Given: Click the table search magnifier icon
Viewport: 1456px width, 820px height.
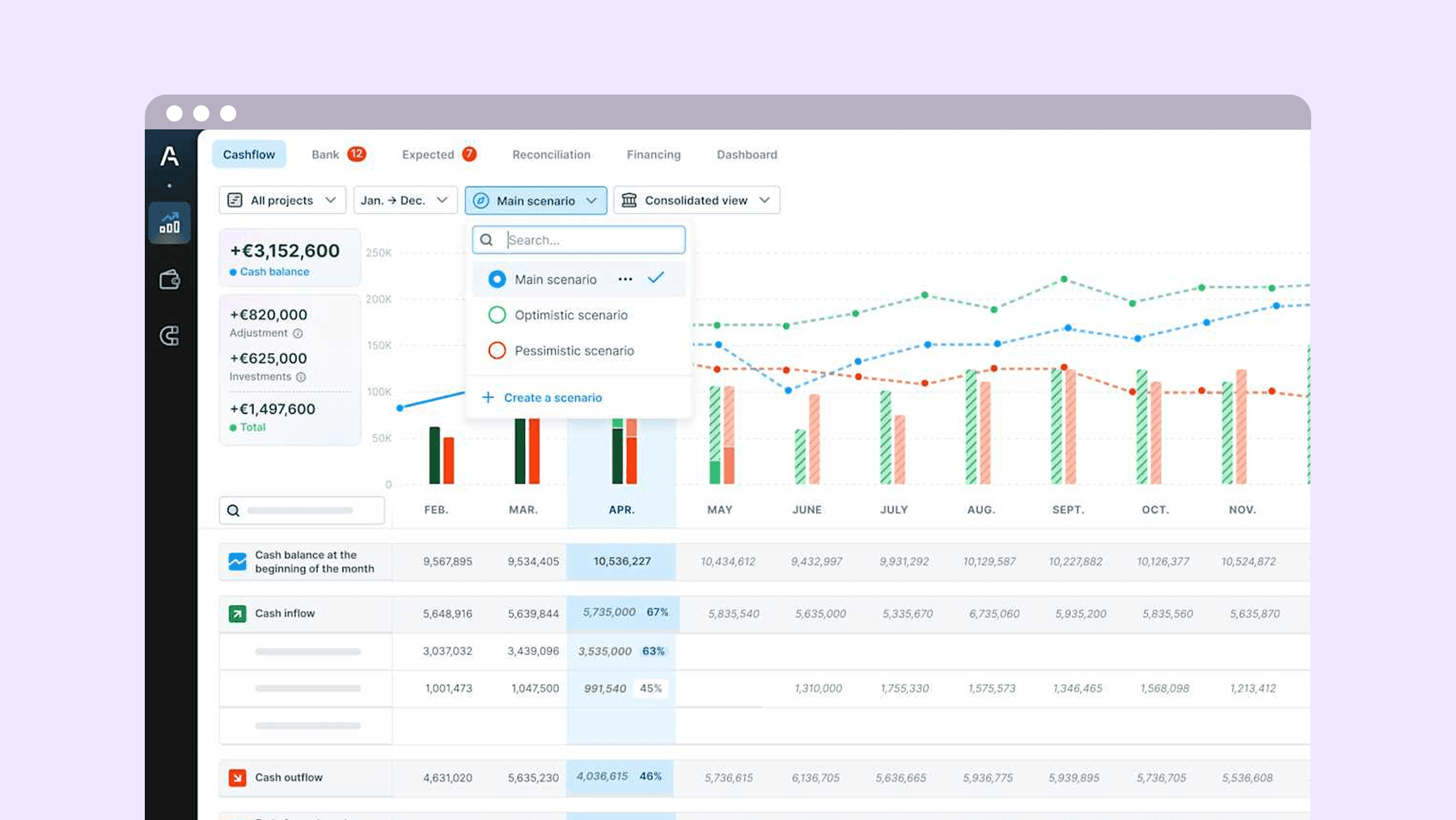Looking at the screenshot, I should coord(233,510).
